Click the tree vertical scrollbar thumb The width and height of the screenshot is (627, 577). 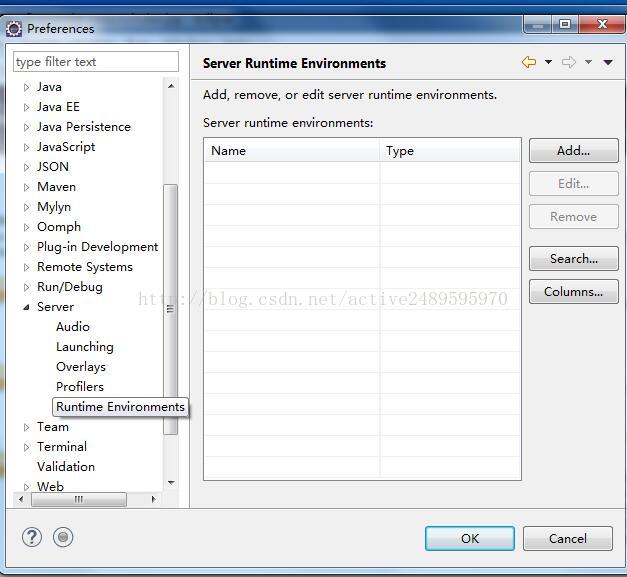point(170,309)
